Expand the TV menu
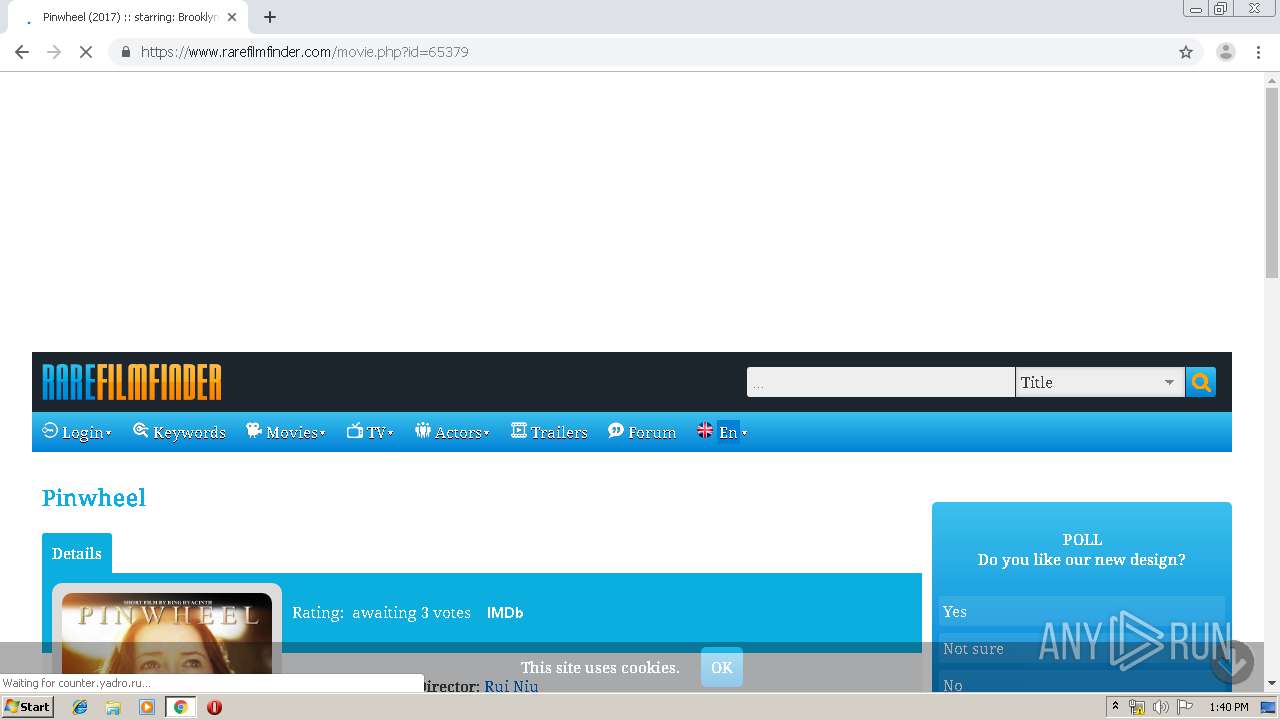Viewport: 1280px width, 720px height. (x=370, y=432)
